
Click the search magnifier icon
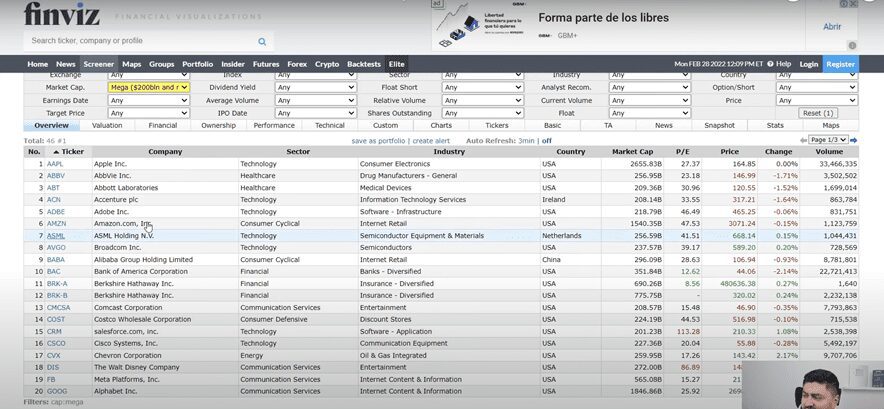pyautogui.click(x=263, y=42)
